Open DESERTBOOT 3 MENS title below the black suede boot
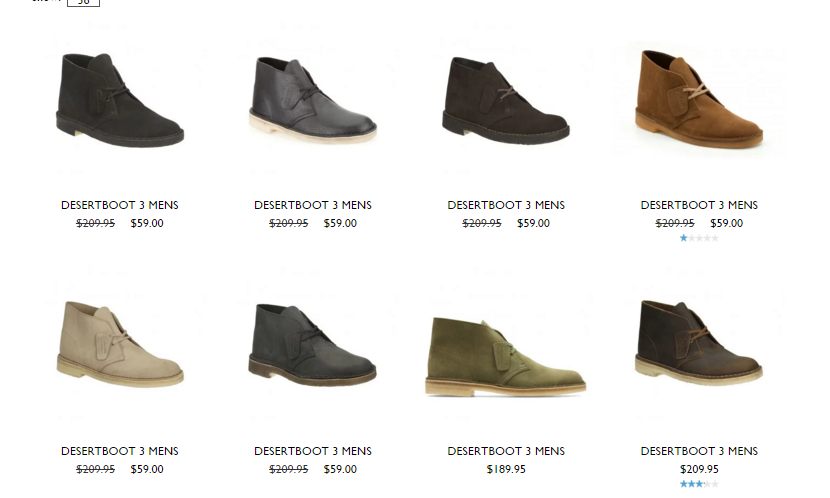The width and height of the screenshot is (830, 498). pyautogui.click(x=120, y=205)
